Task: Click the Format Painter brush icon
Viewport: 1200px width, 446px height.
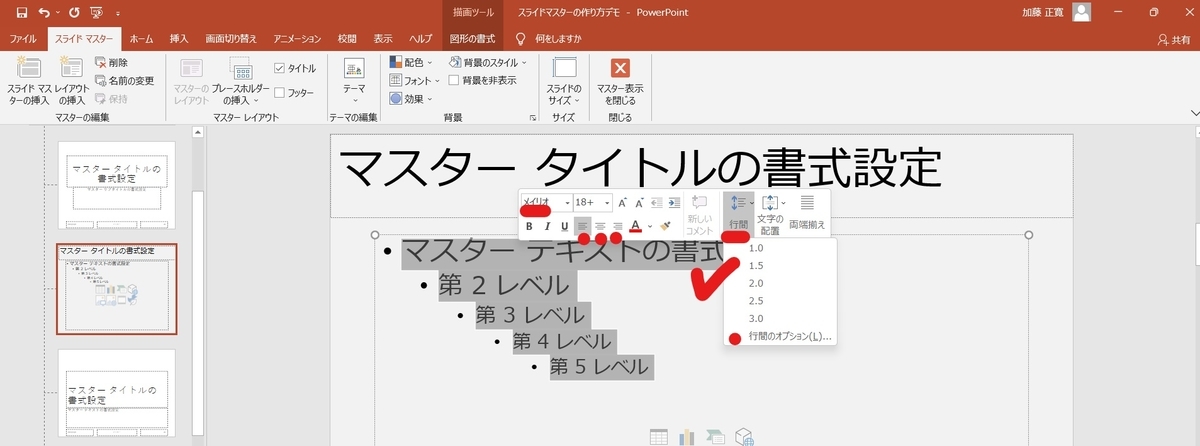Action: (x=666, y=227)
